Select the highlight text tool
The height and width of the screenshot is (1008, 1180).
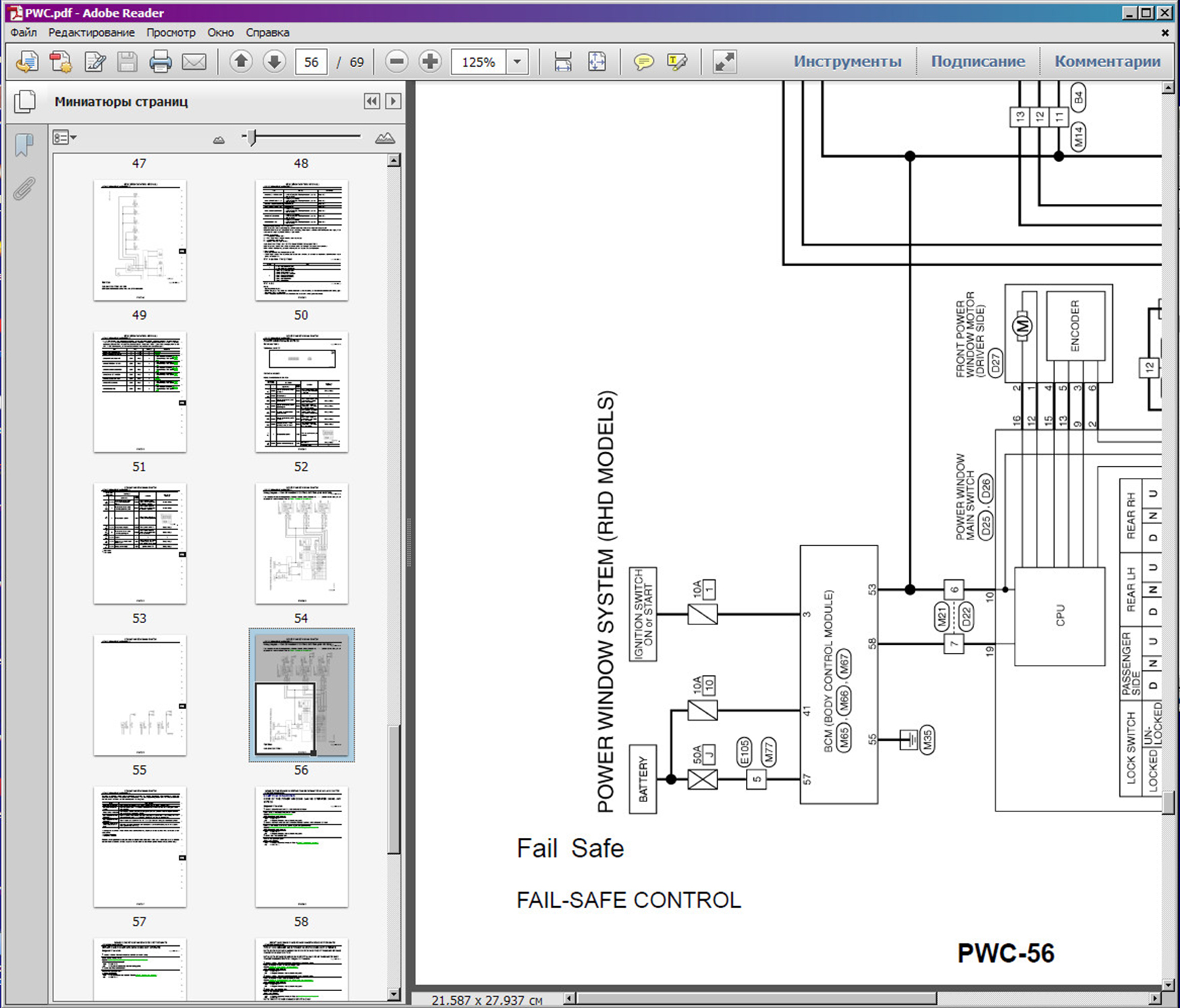[x=676, y=62]
